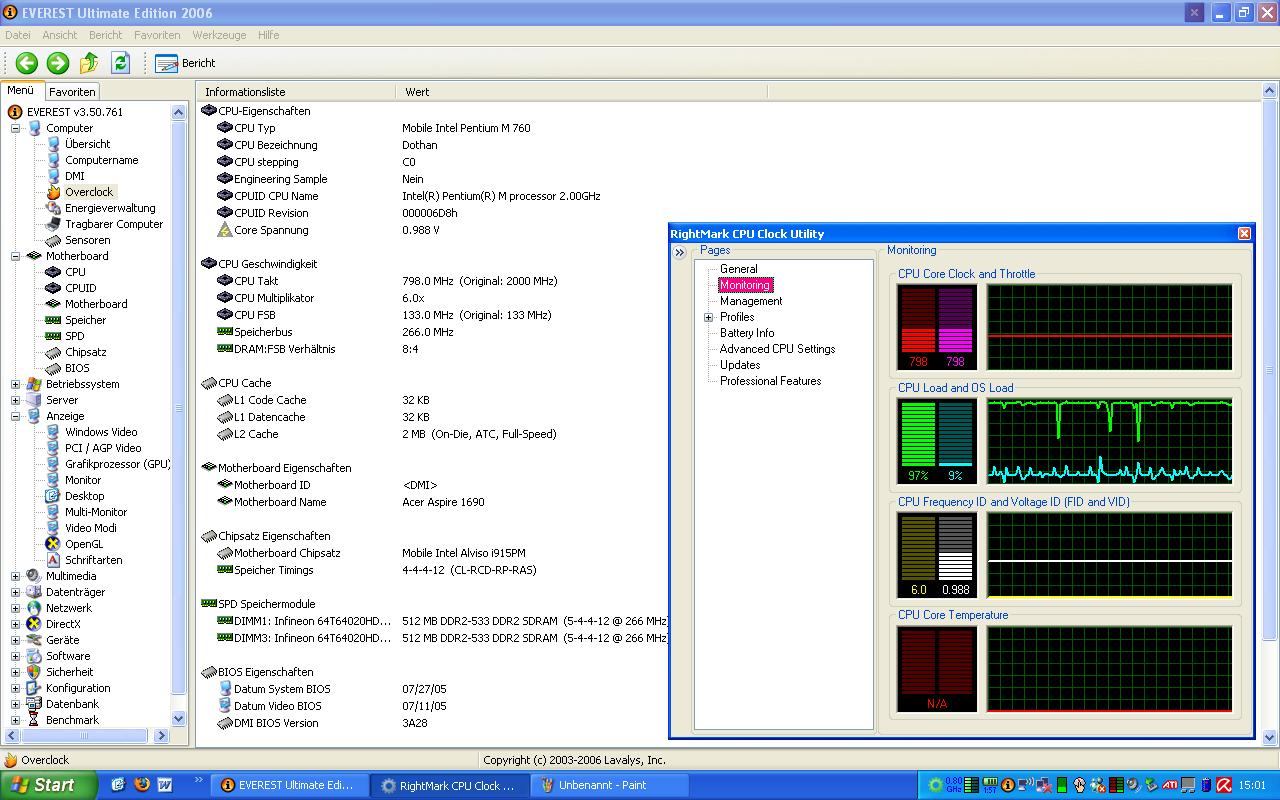Expand the DirectX tree node

pos(15,624)
